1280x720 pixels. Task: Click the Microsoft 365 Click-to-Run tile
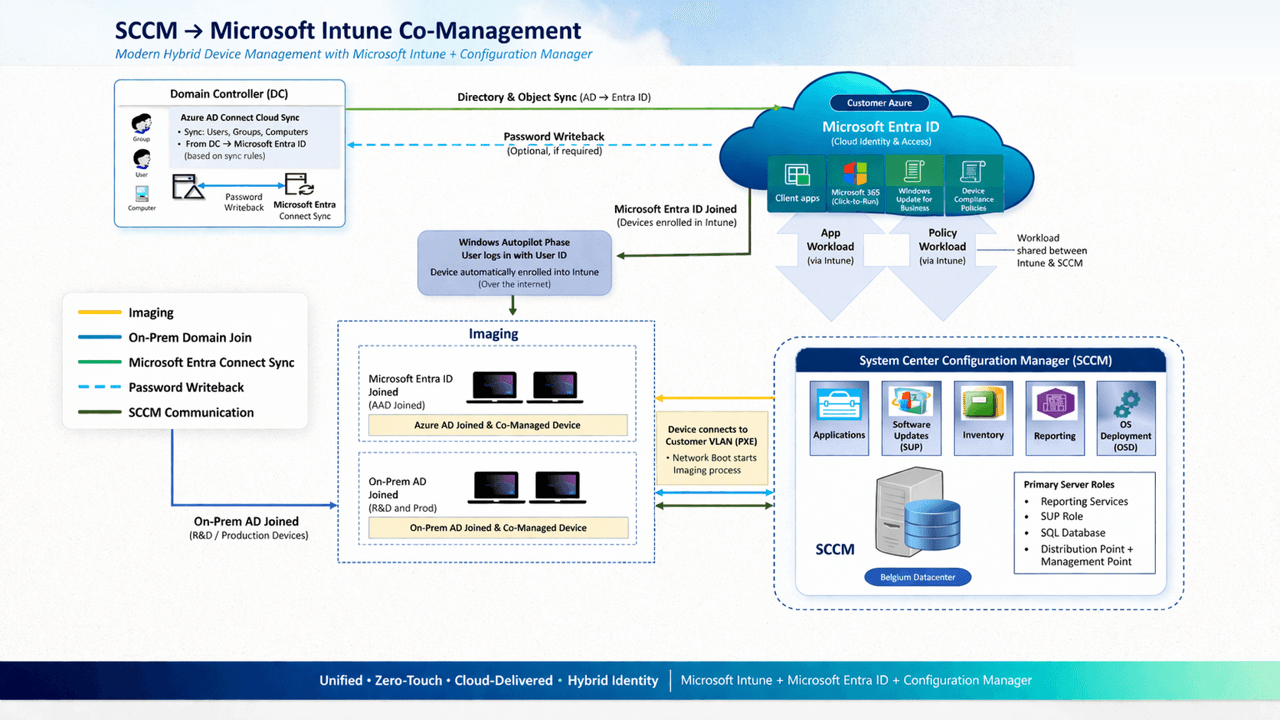tap(855, 182)
